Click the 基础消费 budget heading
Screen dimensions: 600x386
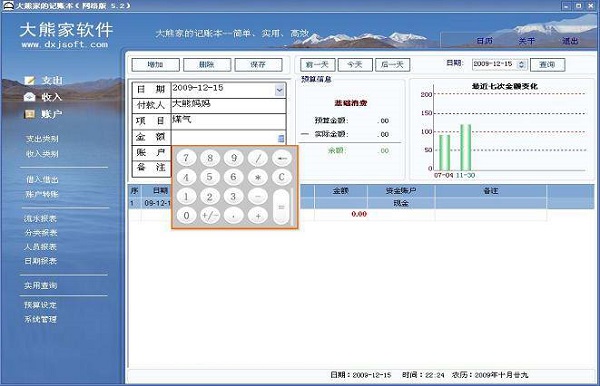[351, 103]
